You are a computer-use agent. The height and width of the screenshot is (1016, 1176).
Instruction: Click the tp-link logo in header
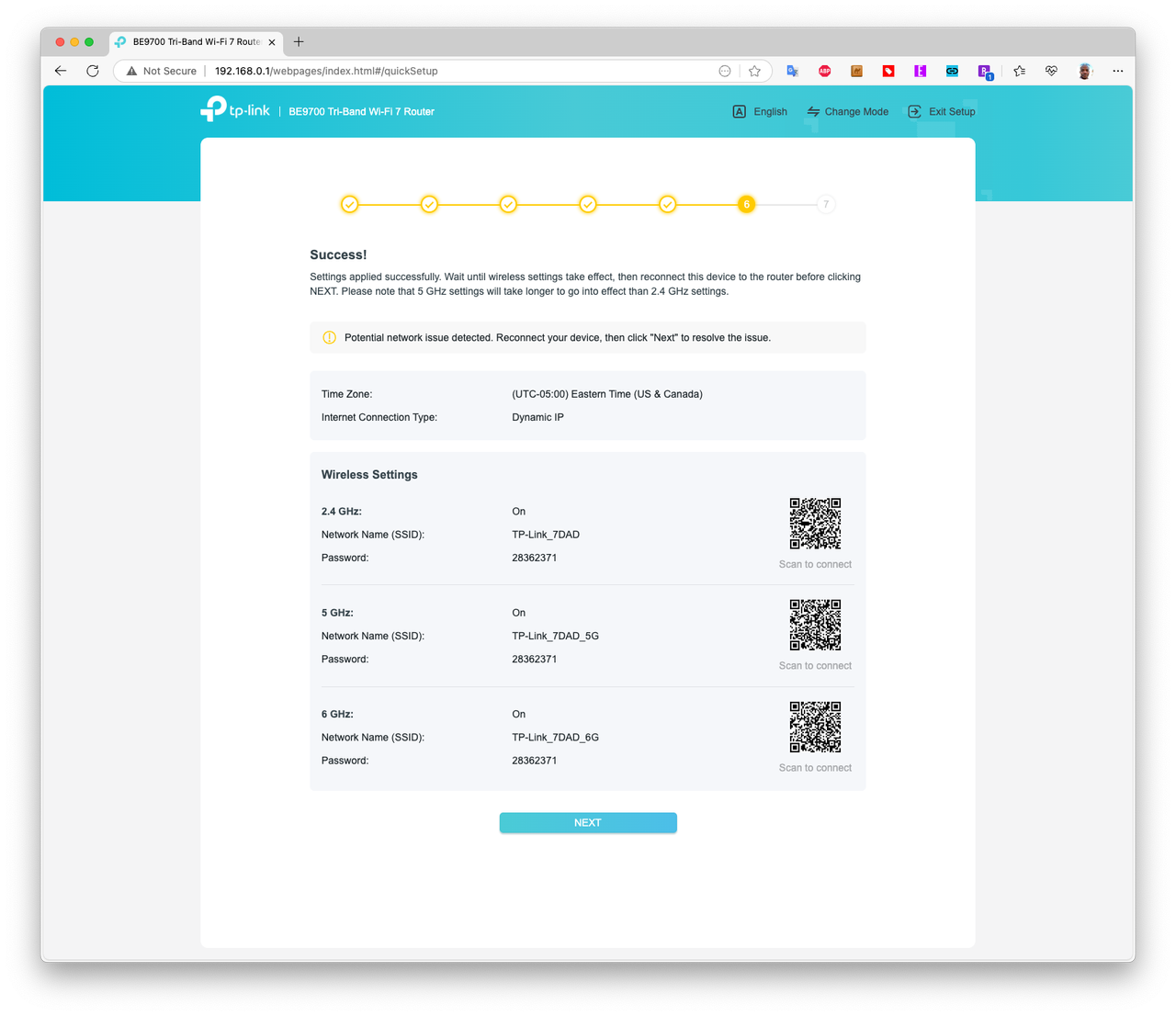(235, 109)
